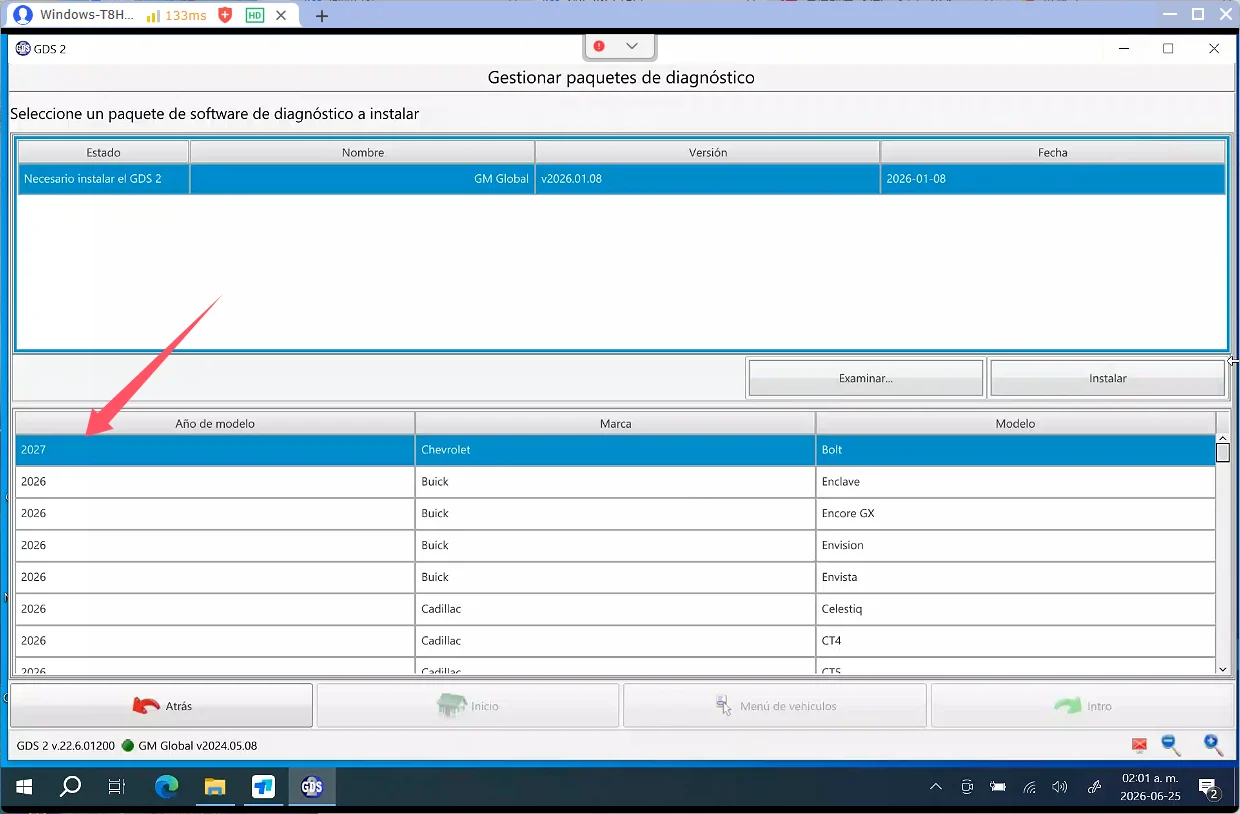Image resolution: width=1240 pixels, height=814 pixels.
Task: Click the Inicio home button
Action: tap(468, 706)
